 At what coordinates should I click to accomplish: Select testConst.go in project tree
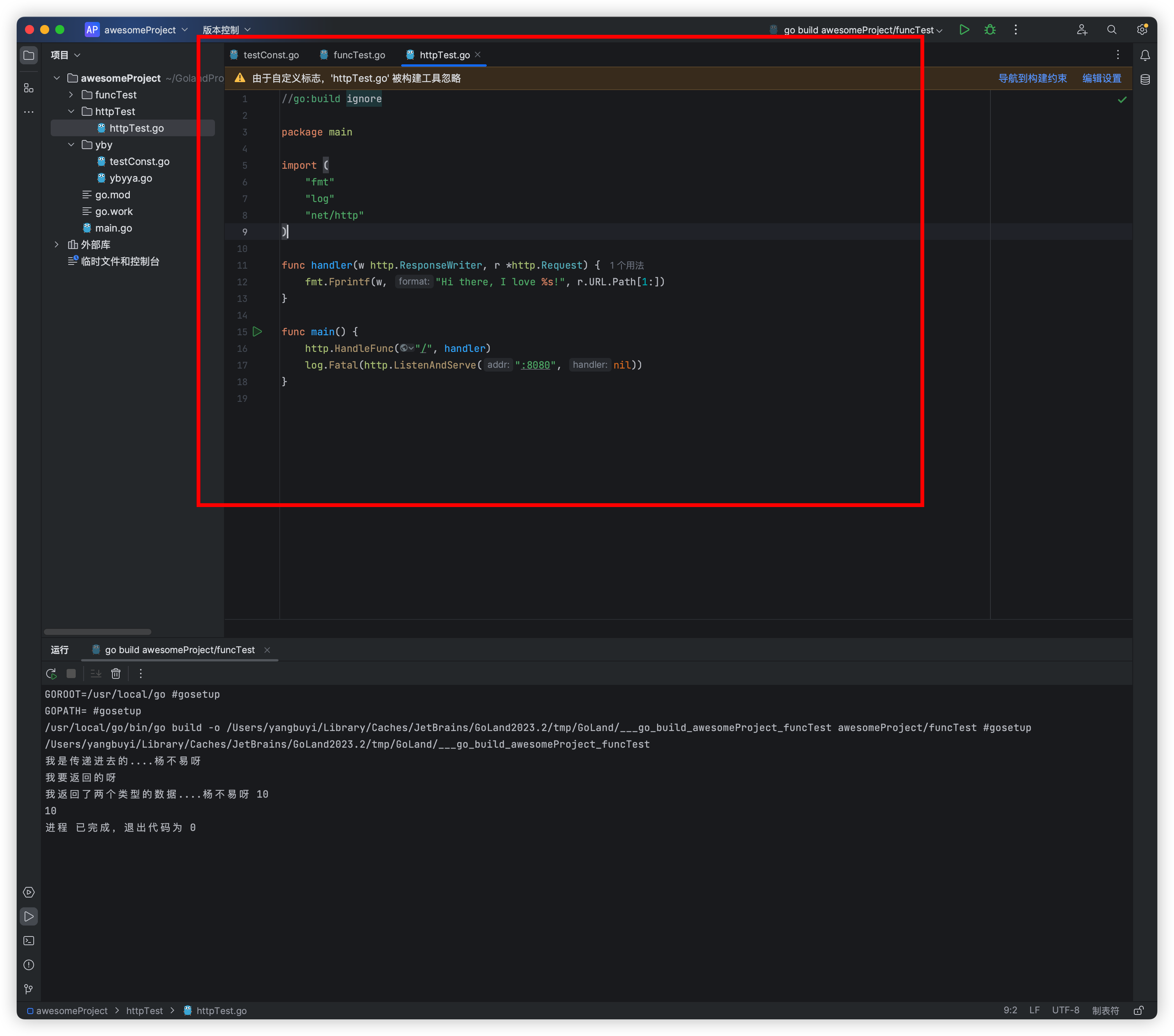pyautogui.click(x=133, y=161)
